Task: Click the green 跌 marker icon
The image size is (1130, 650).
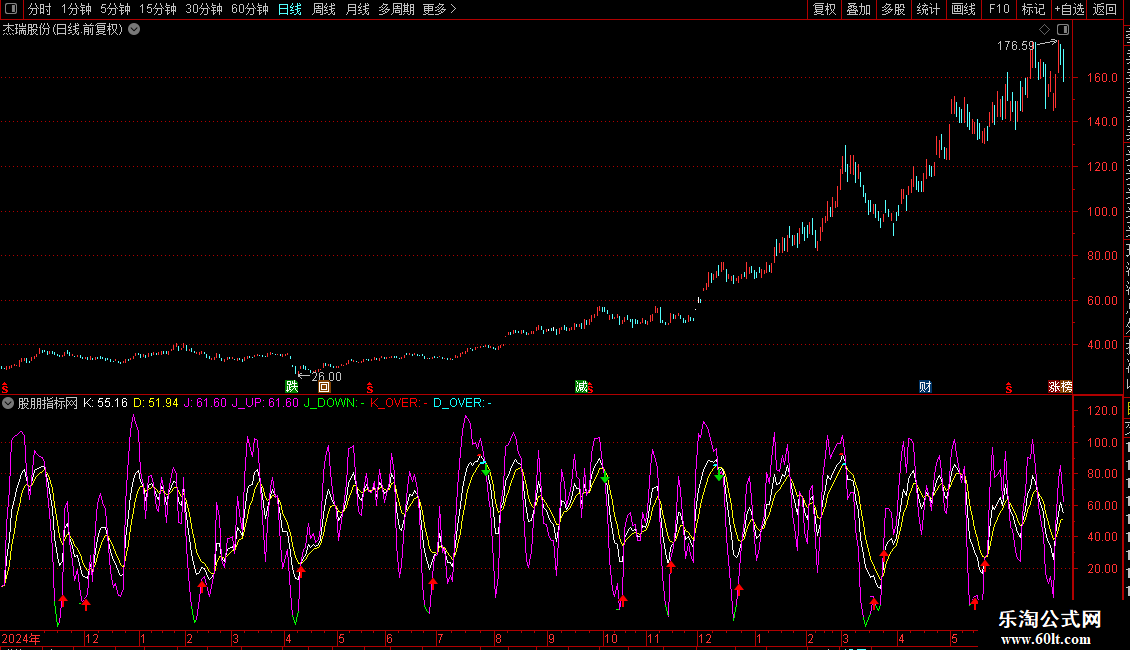Action: [292, 387]
